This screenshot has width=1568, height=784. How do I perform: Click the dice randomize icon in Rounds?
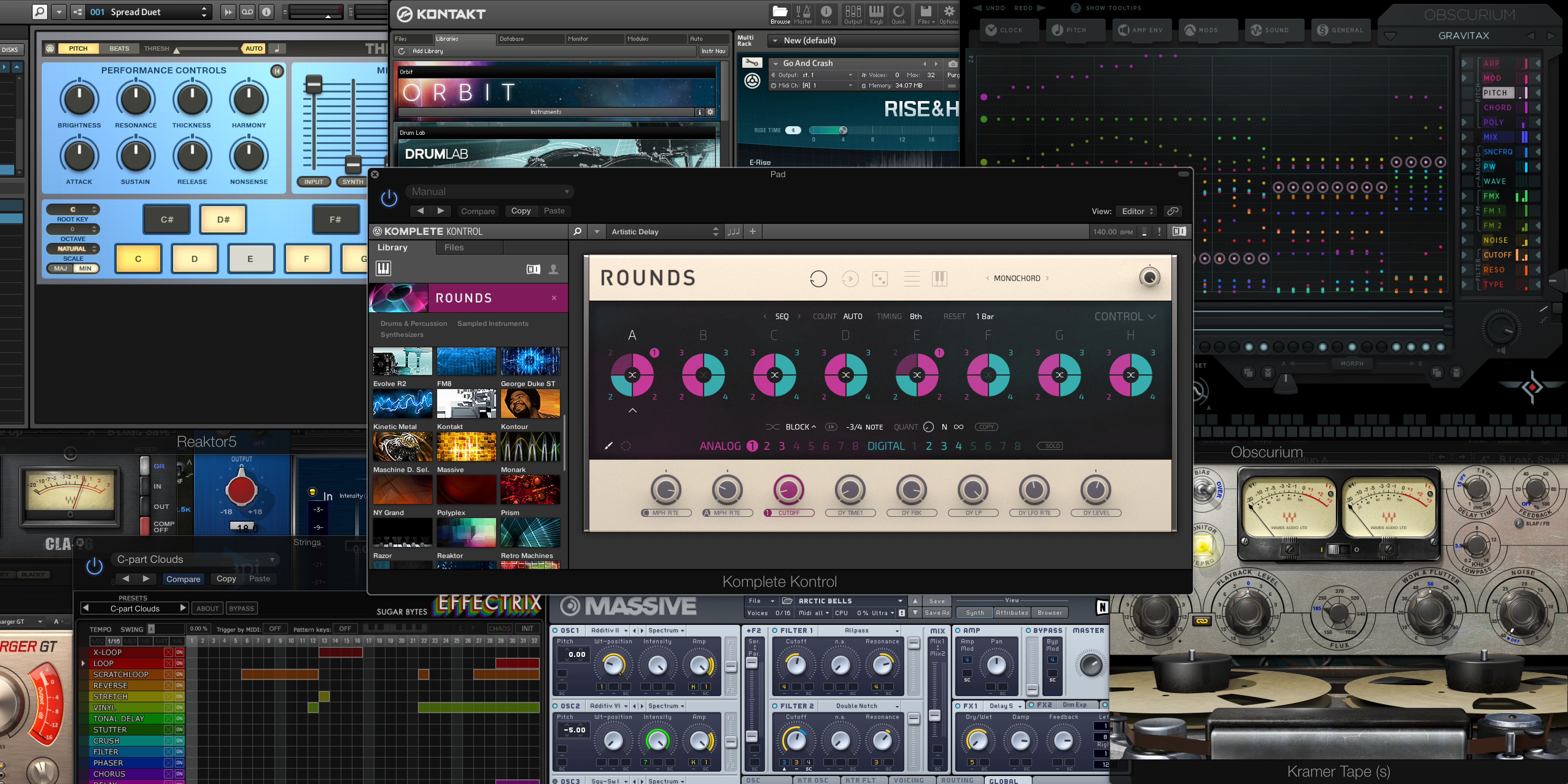(x=880, y=279)
